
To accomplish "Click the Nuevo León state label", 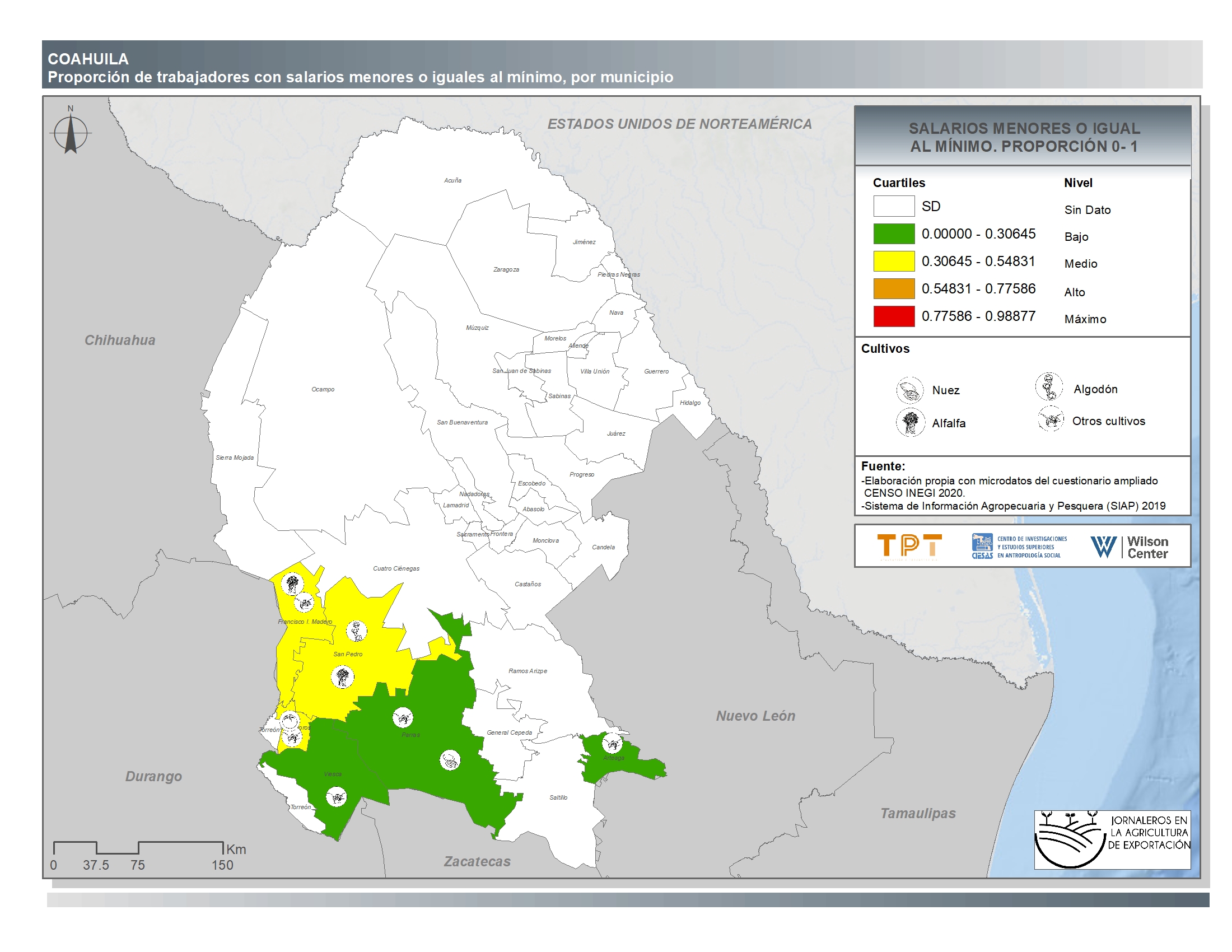I will 755,716.
